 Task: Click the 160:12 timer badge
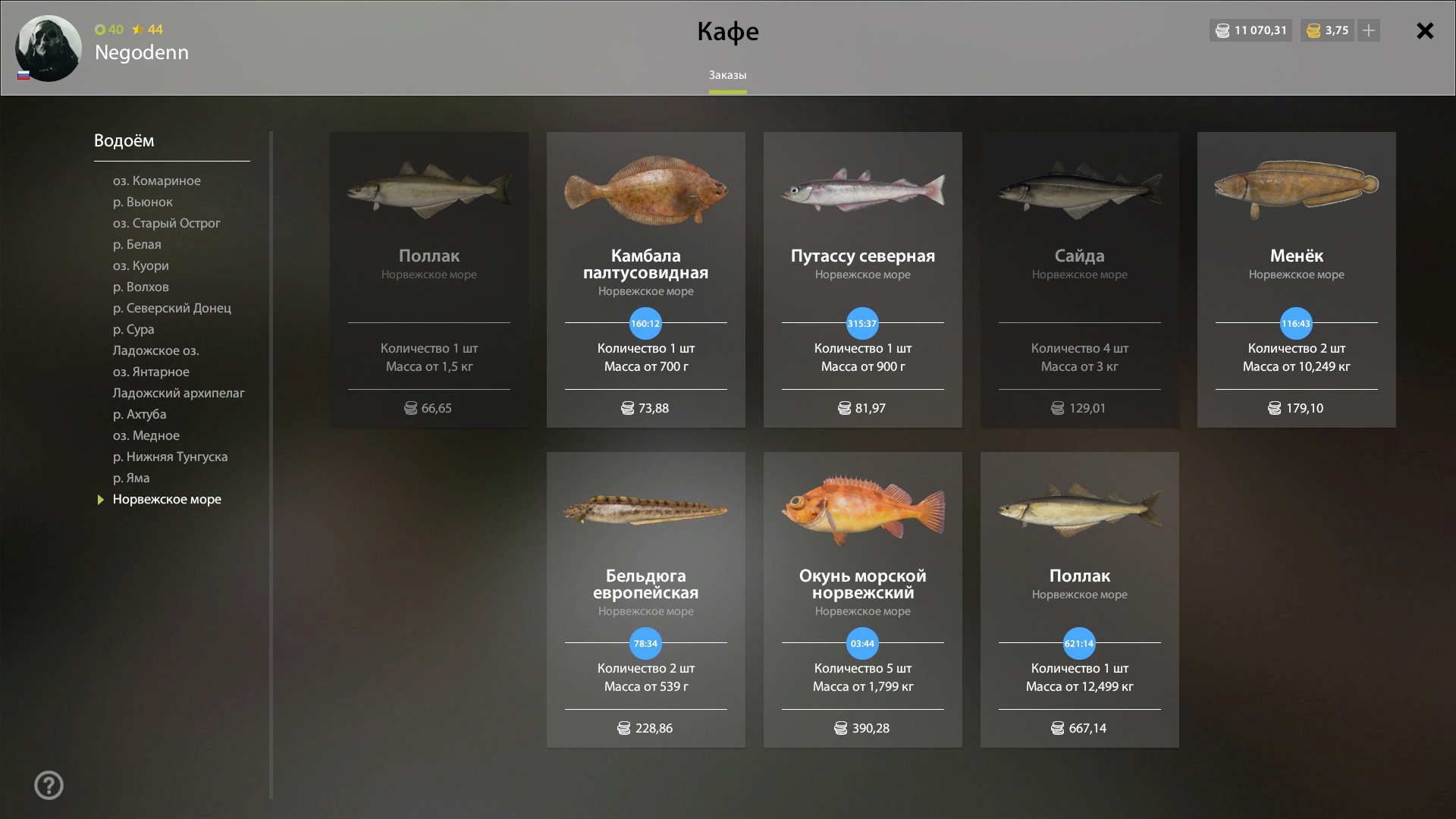click(x=645, y=323)
